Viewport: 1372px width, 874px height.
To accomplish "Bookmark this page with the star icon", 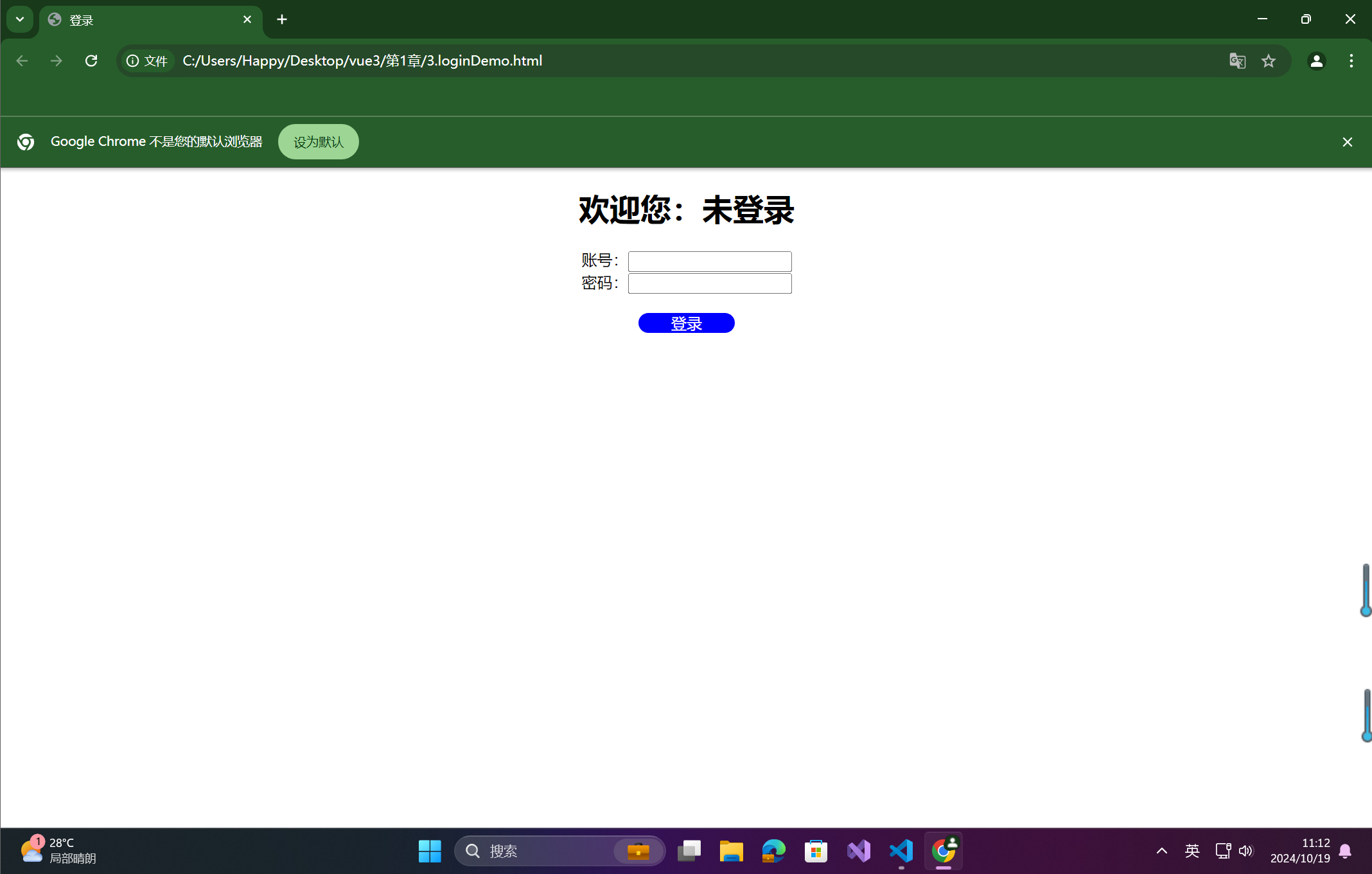I will pyautogui.click(x=1269, y=60).
